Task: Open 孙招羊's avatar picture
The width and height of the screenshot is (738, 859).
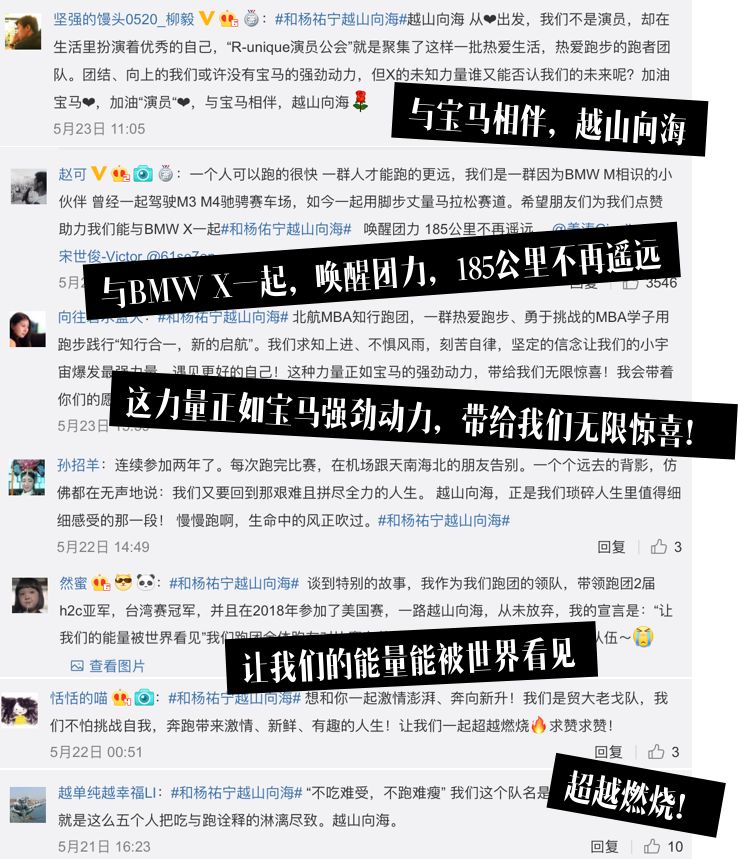Action: pos(27,478)
